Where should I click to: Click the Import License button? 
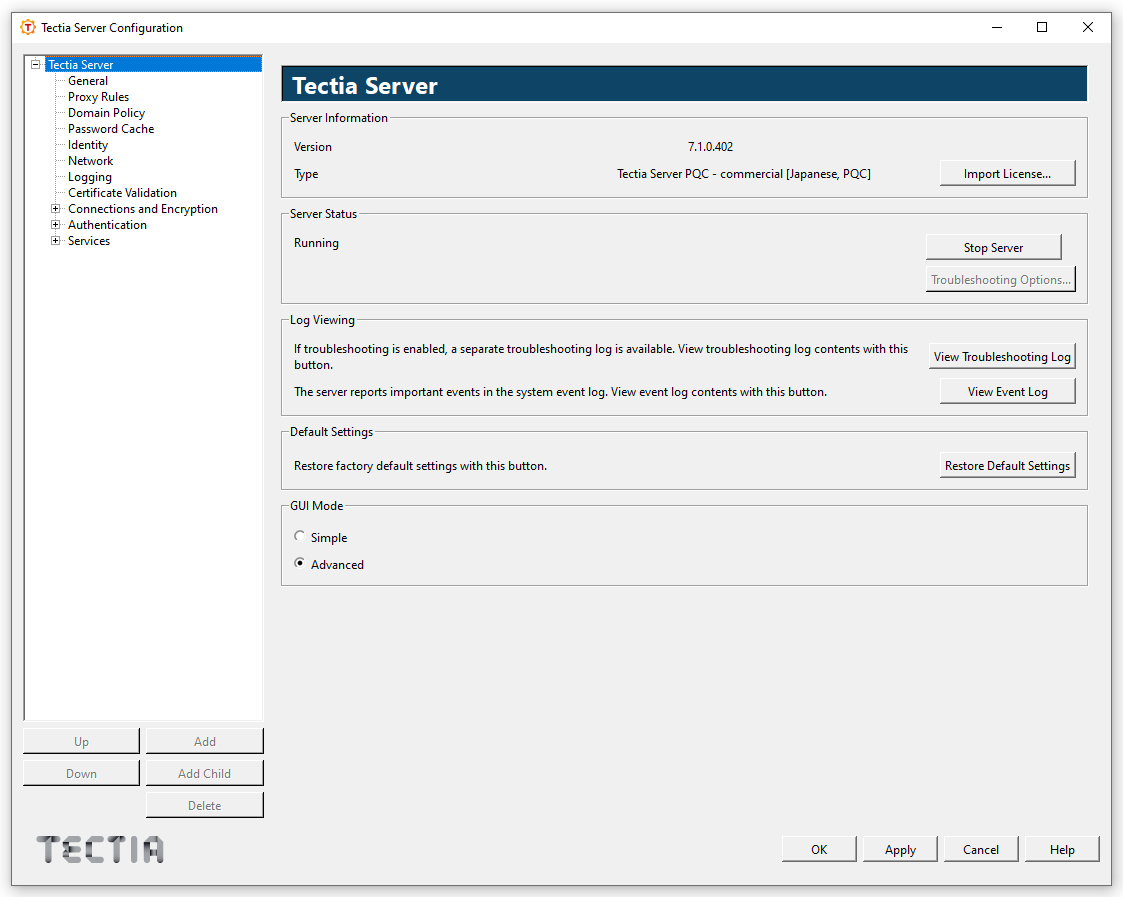pyautogui.click(x=1007, y=173)
